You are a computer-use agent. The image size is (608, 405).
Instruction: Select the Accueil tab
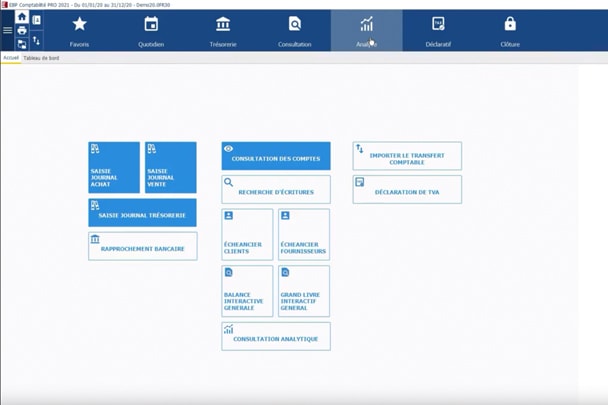pos(11,58)
